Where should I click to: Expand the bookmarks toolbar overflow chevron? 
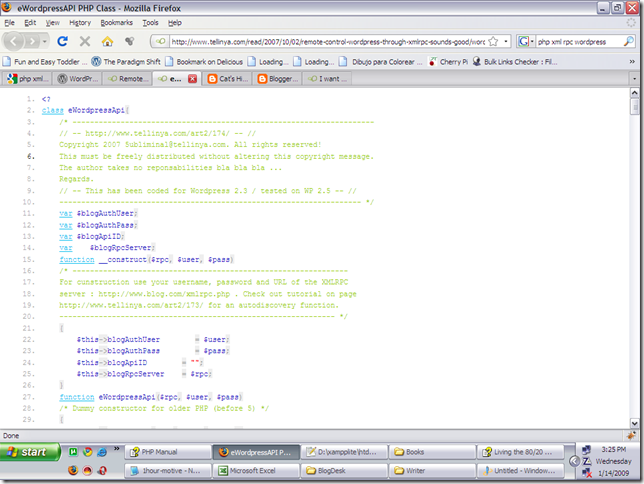(x=632, y=61)
